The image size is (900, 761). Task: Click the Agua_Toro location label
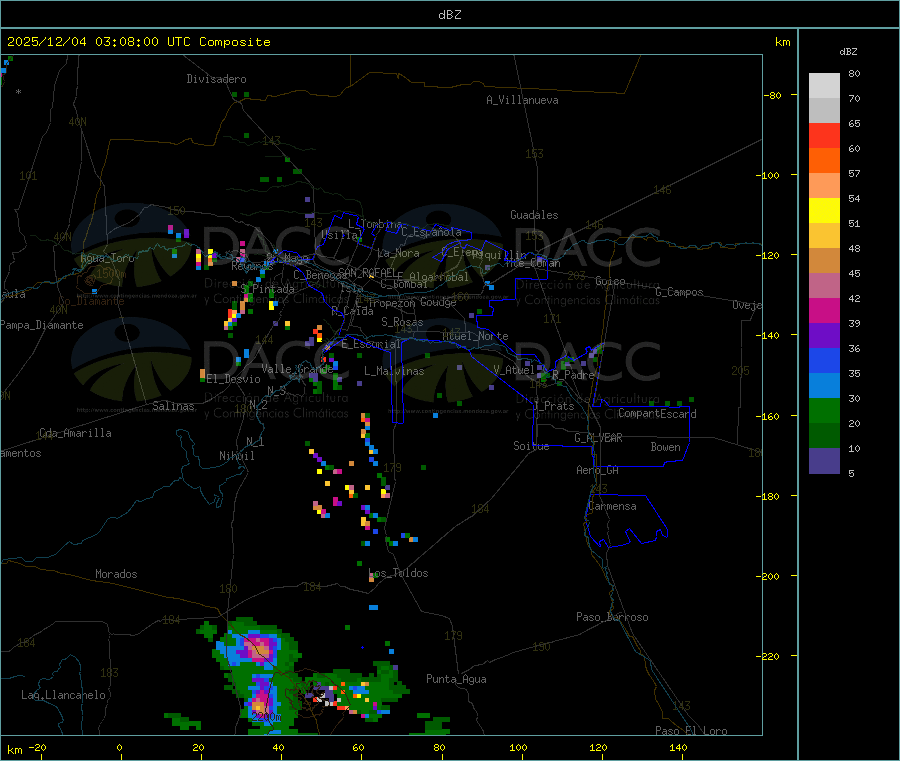(x=107, y=258)
